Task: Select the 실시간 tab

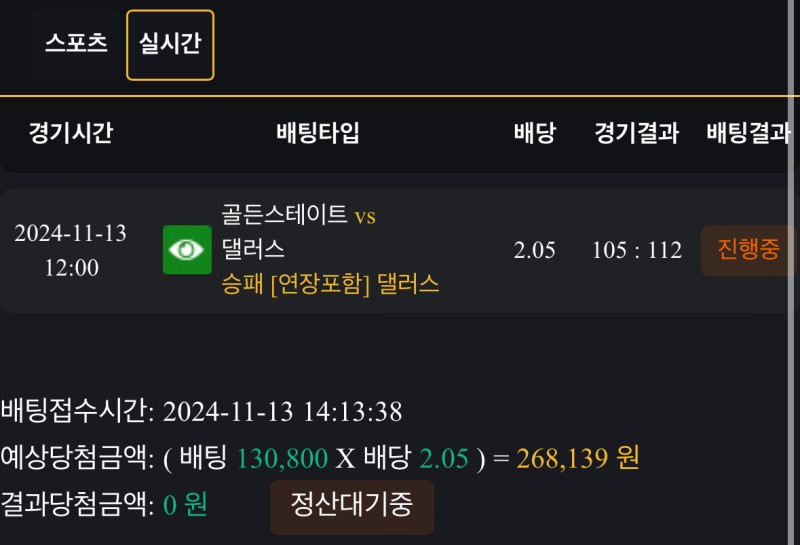Action: pyautogui.click(x=170, y=45)
